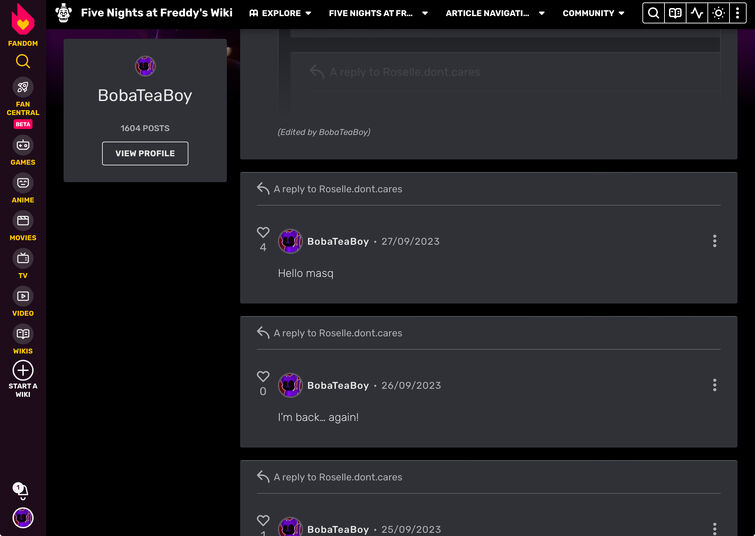The width and height of the screenshot is (755, 536).
Task: Open notifications bell in sidebar
Action: click(21, 491)
